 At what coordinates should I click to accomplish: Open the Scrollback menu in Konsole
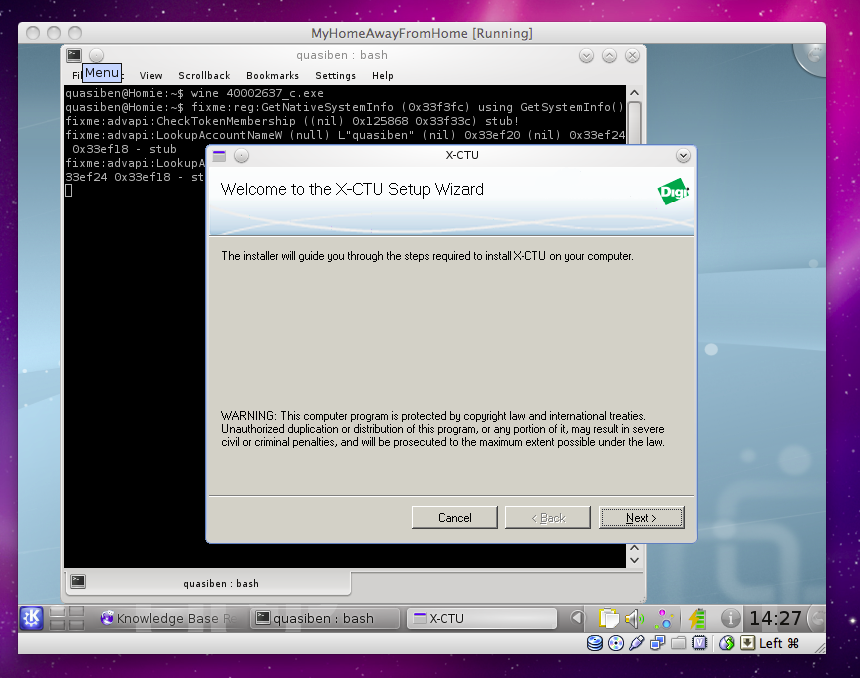(204, 76)
